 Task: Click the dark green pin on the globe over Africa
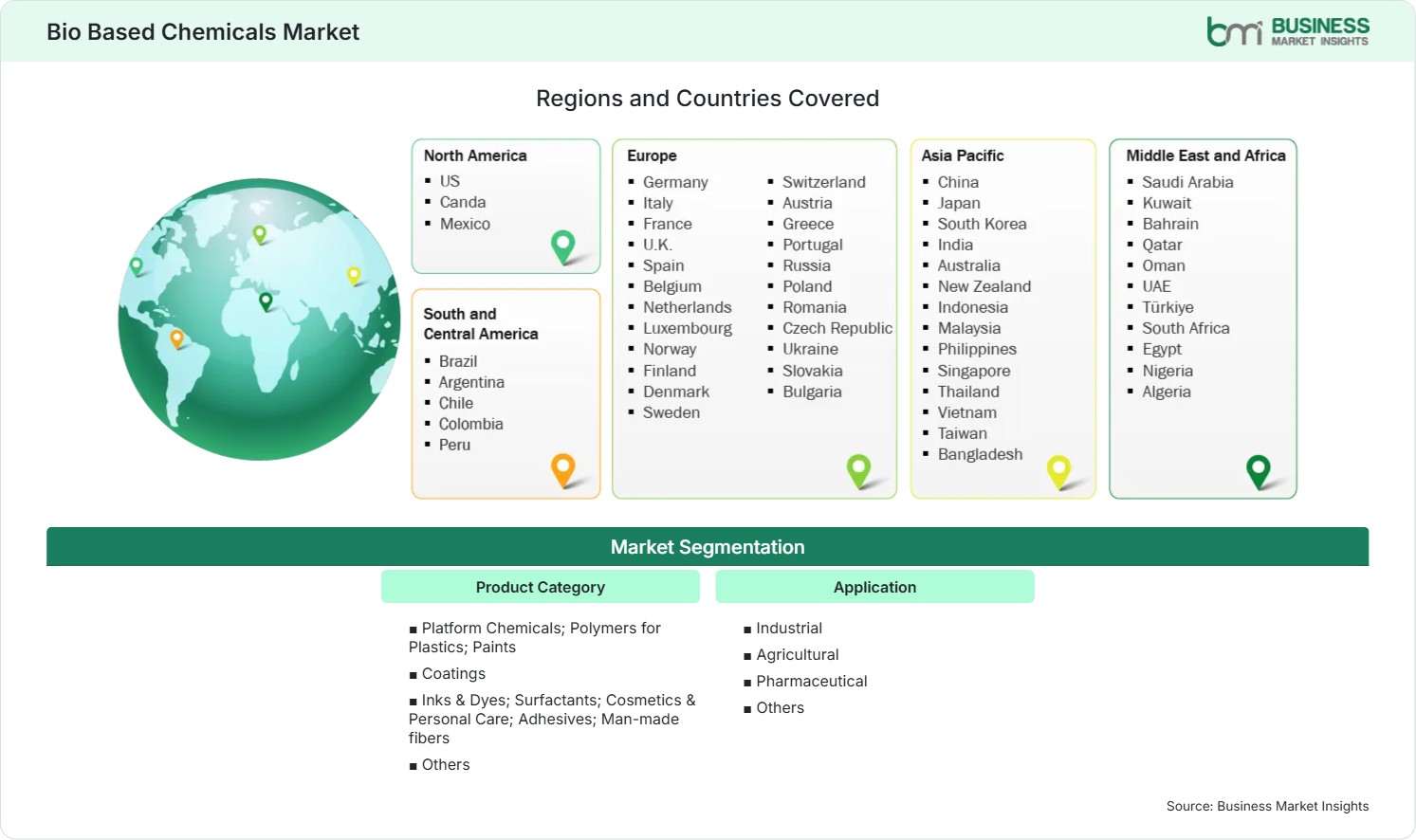(266, 301)
